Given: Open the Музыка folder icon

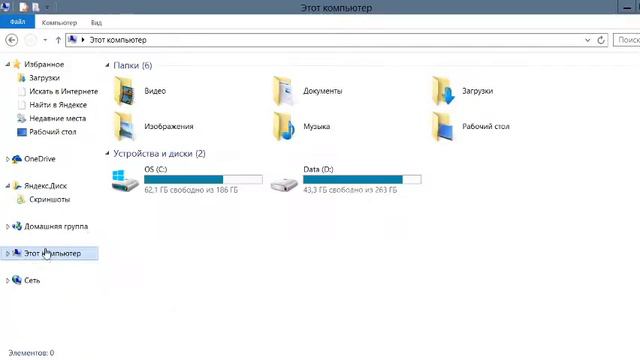Looking at the screenshot, I should (x=284, y=127).
